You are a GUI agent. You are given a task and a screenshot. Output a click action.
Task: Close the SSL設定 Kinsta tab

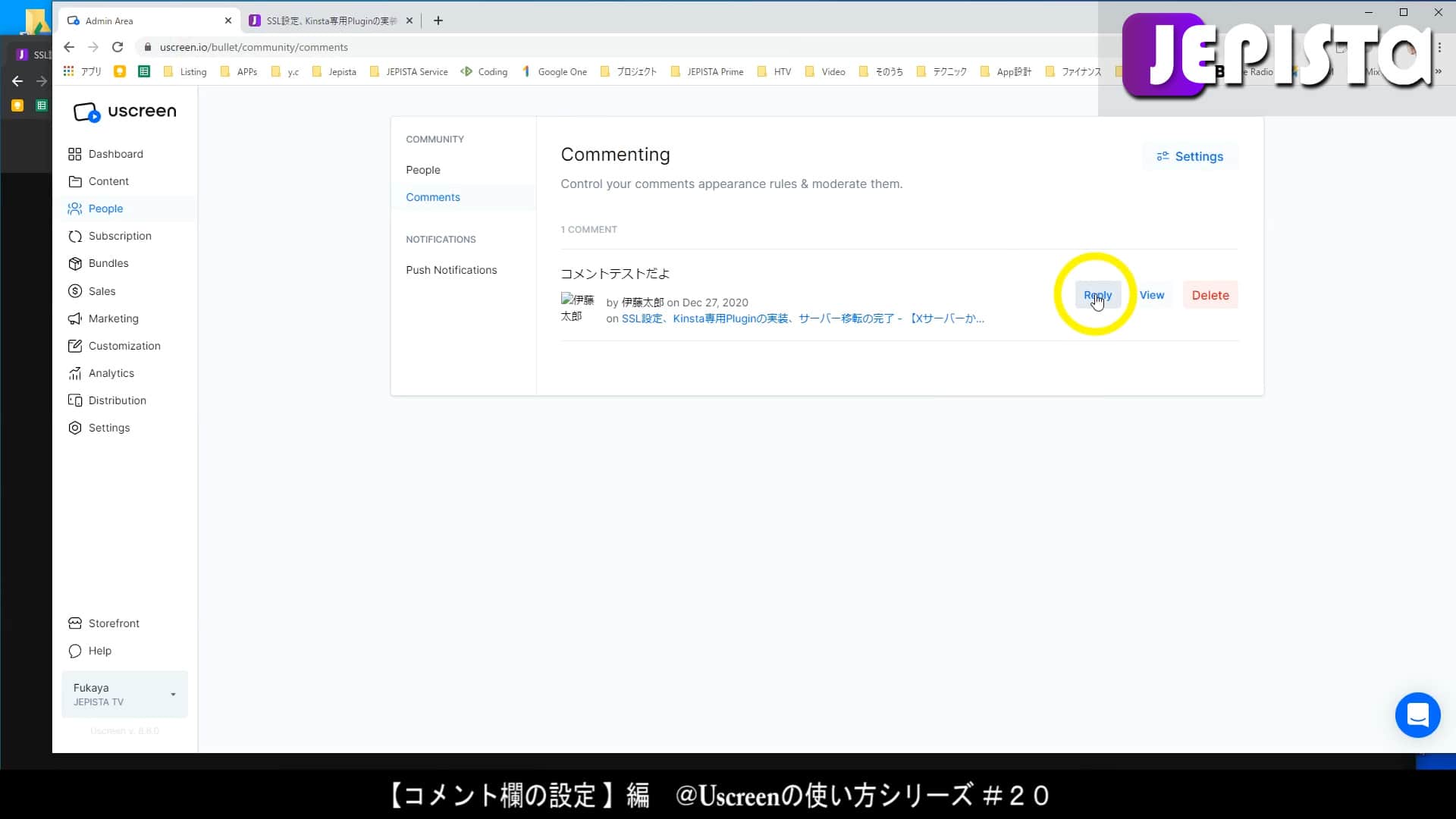[409, 20]
